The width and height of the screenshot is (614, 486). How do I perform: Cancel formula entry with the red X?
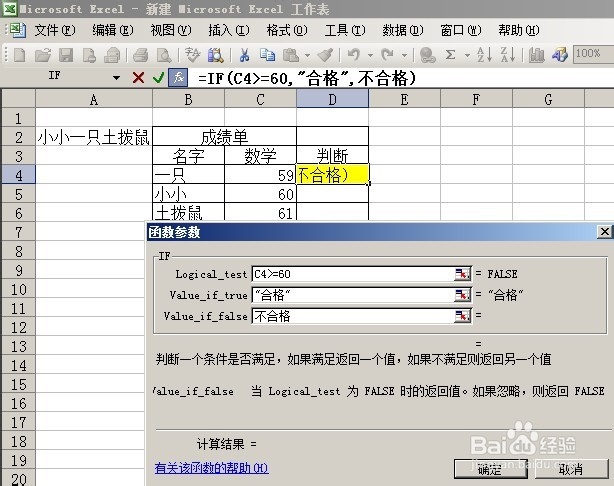(x=138, y=78)
